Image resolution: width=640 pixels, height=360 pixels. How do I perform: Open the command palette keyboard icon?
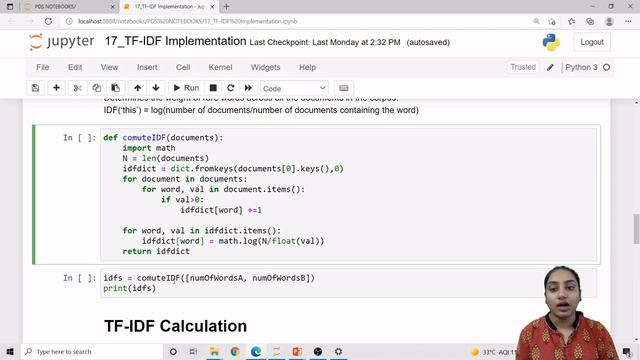[x=344, y=88]
